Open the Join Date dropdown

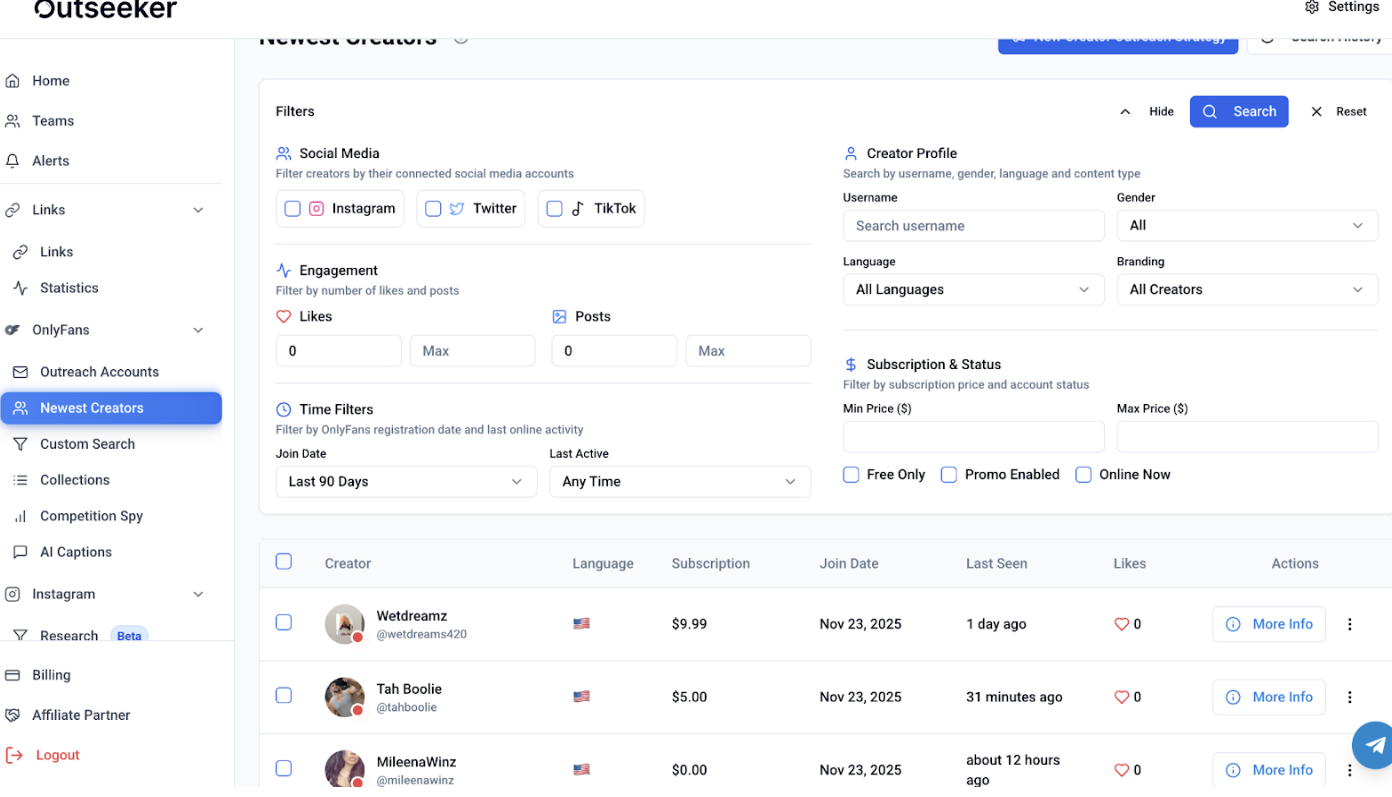(x=406, y=481)
